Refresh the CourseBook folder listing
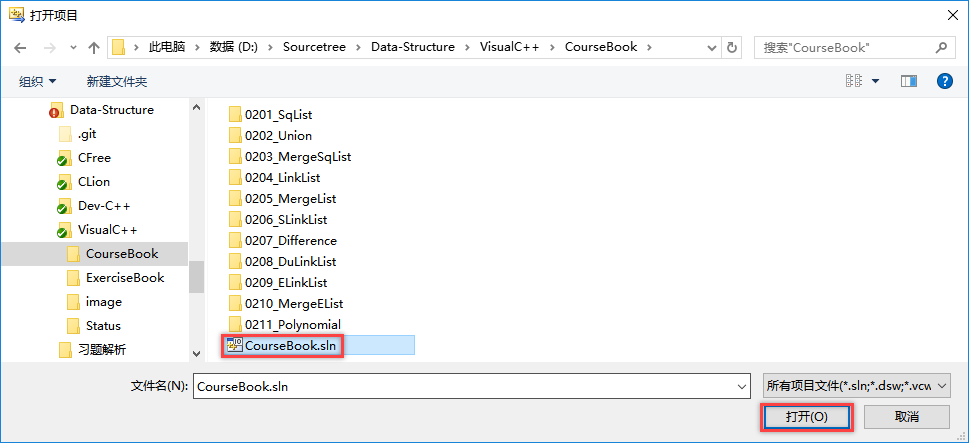The height and width of the screenshot is (443, 969). [732, 47]
